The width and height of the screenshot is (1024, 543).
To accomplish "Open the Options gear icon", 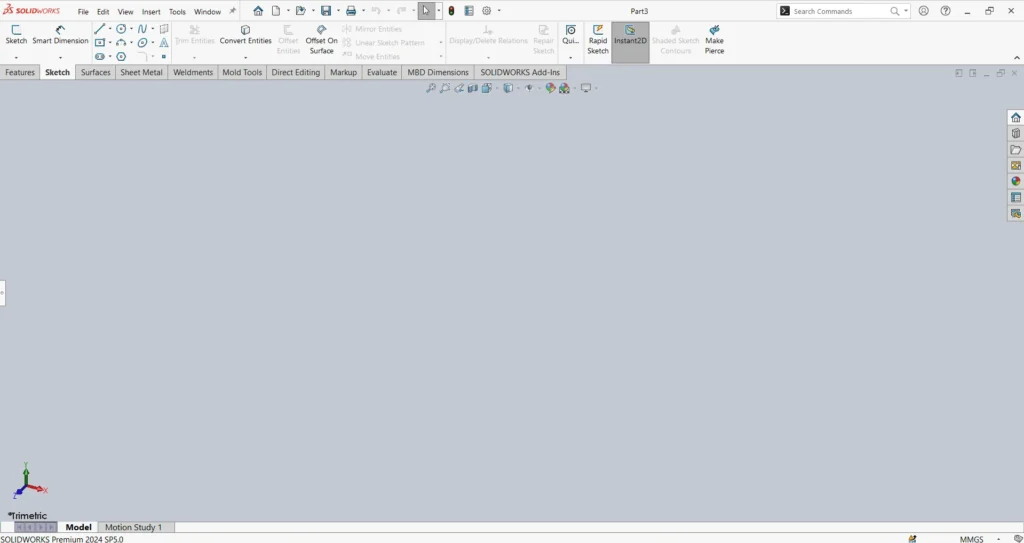I will pos(487,11).
